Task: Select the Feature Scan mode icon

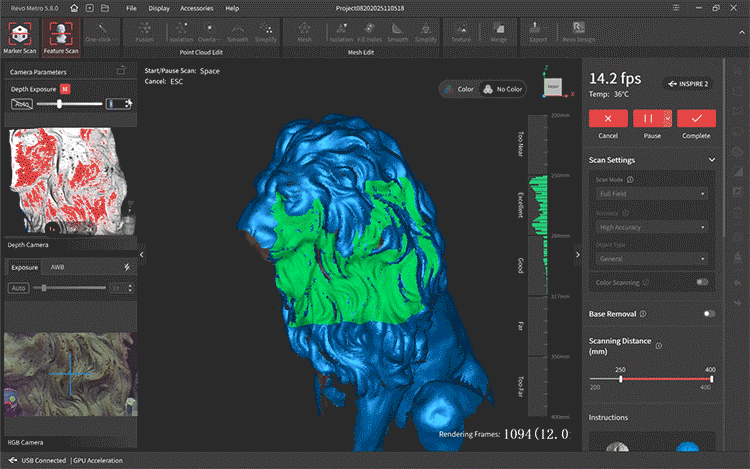Action: tap(61, 34)
